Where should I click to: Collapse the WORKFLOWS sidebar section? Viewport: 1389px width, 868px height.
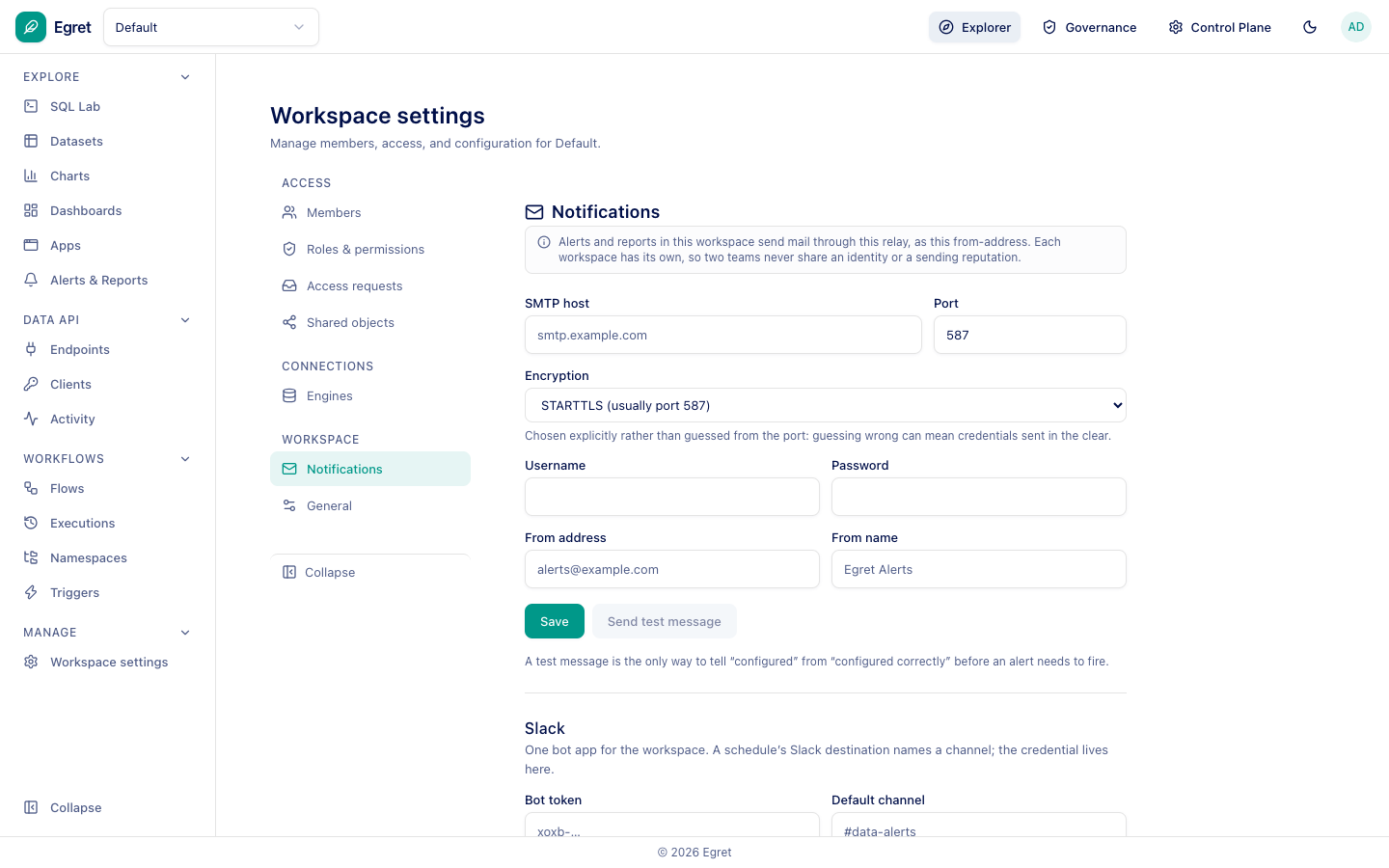pos(185,459)
